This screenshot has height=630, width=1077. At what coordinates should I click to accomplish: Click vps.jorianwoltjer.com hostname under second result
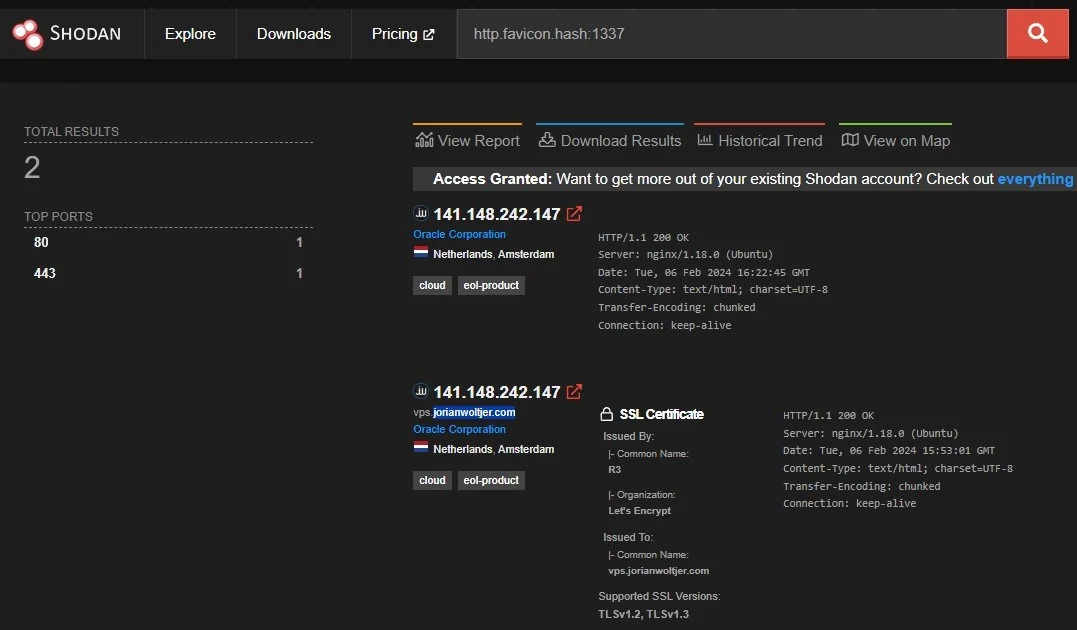click(464, 412)
